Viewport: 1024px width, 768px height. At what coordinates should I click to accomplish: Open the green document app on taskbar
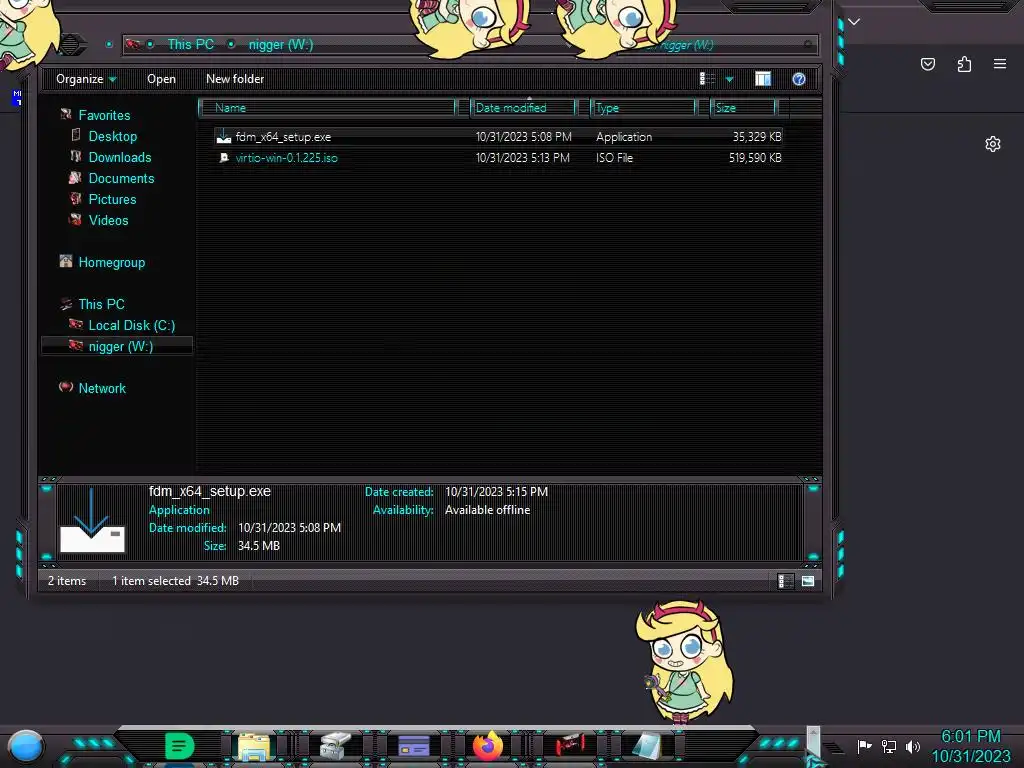(179, 746)
